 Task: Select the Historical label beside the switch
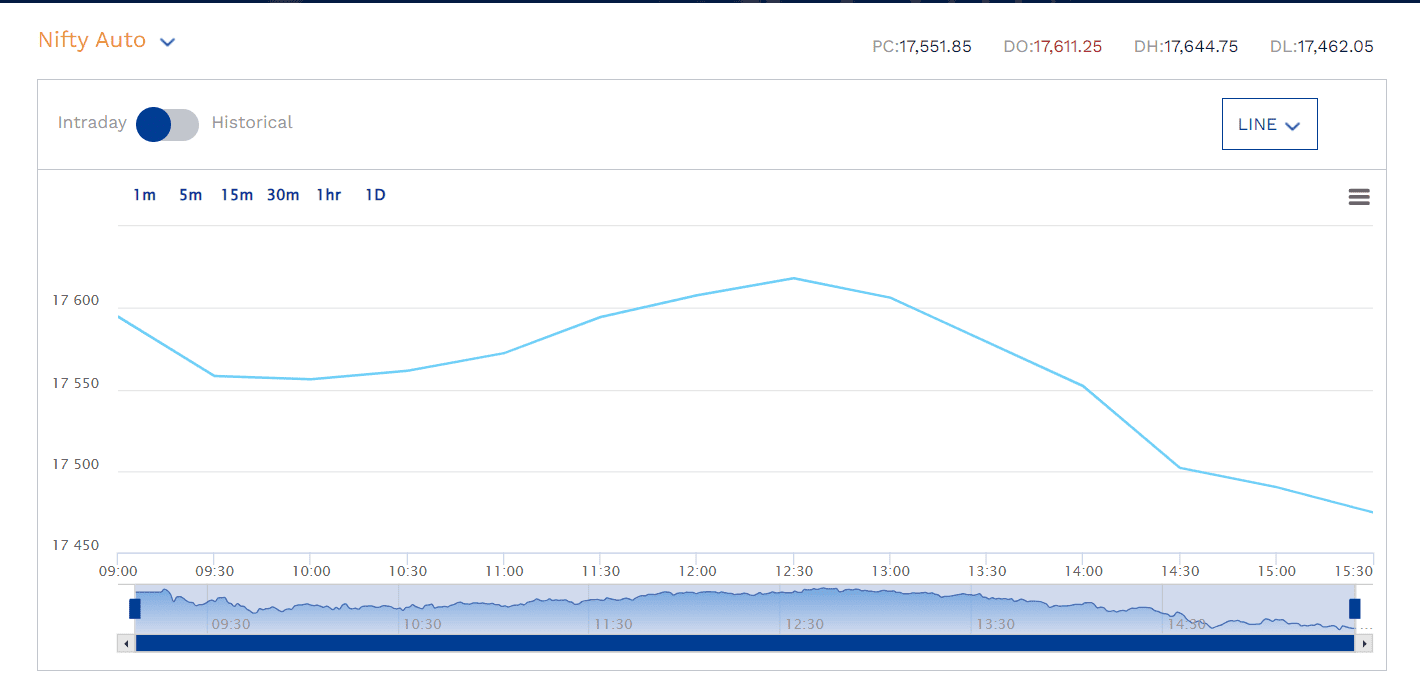(x=252, y=123)
